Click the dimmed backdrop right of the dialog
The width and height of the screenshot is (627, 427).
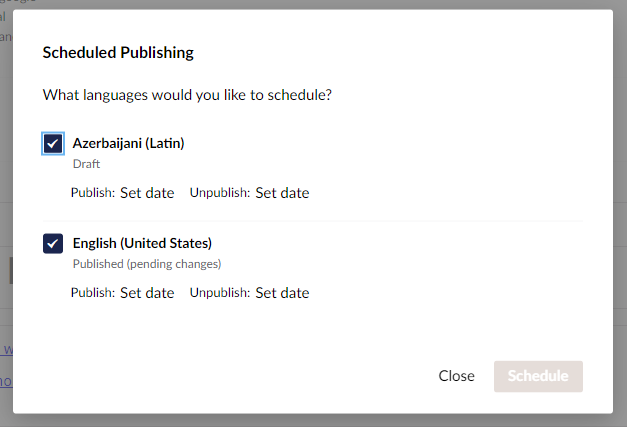[620, 200]
